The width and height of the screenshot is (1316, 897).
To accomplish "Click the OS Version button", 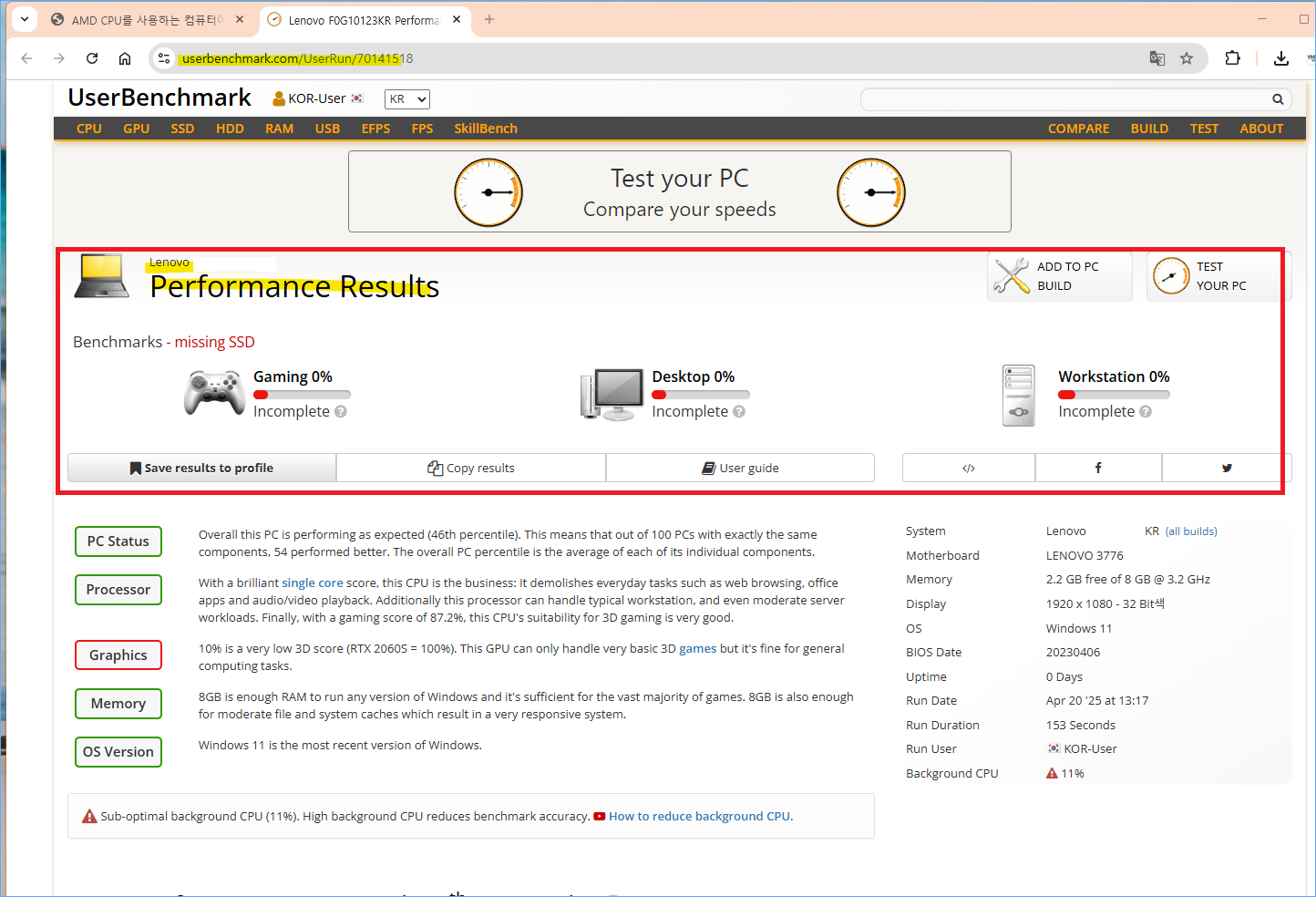I will pyautogui.click(x=118, y=752).
